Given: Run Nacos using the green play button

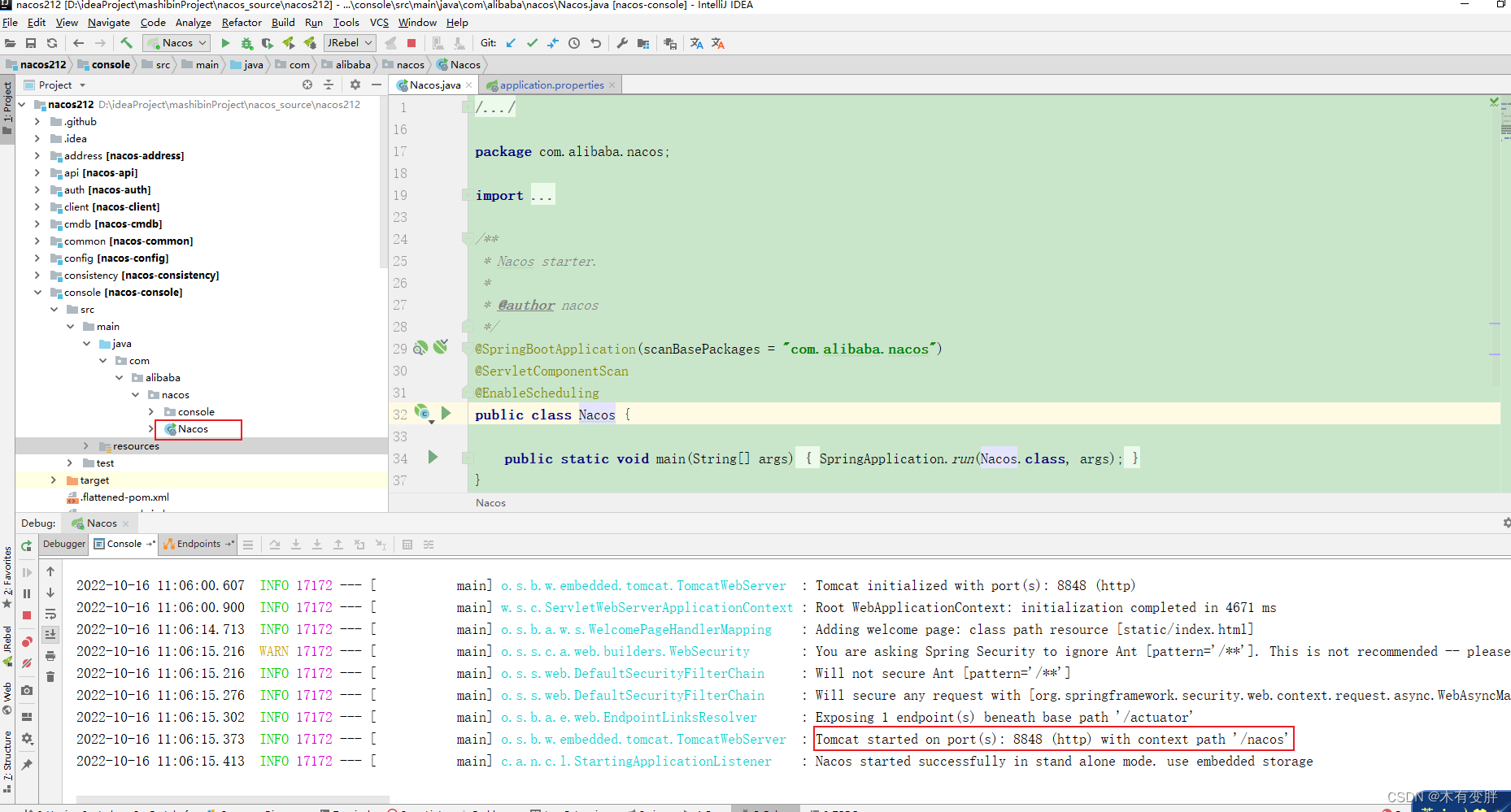Looking at the screenshot, I should [225, 43].
